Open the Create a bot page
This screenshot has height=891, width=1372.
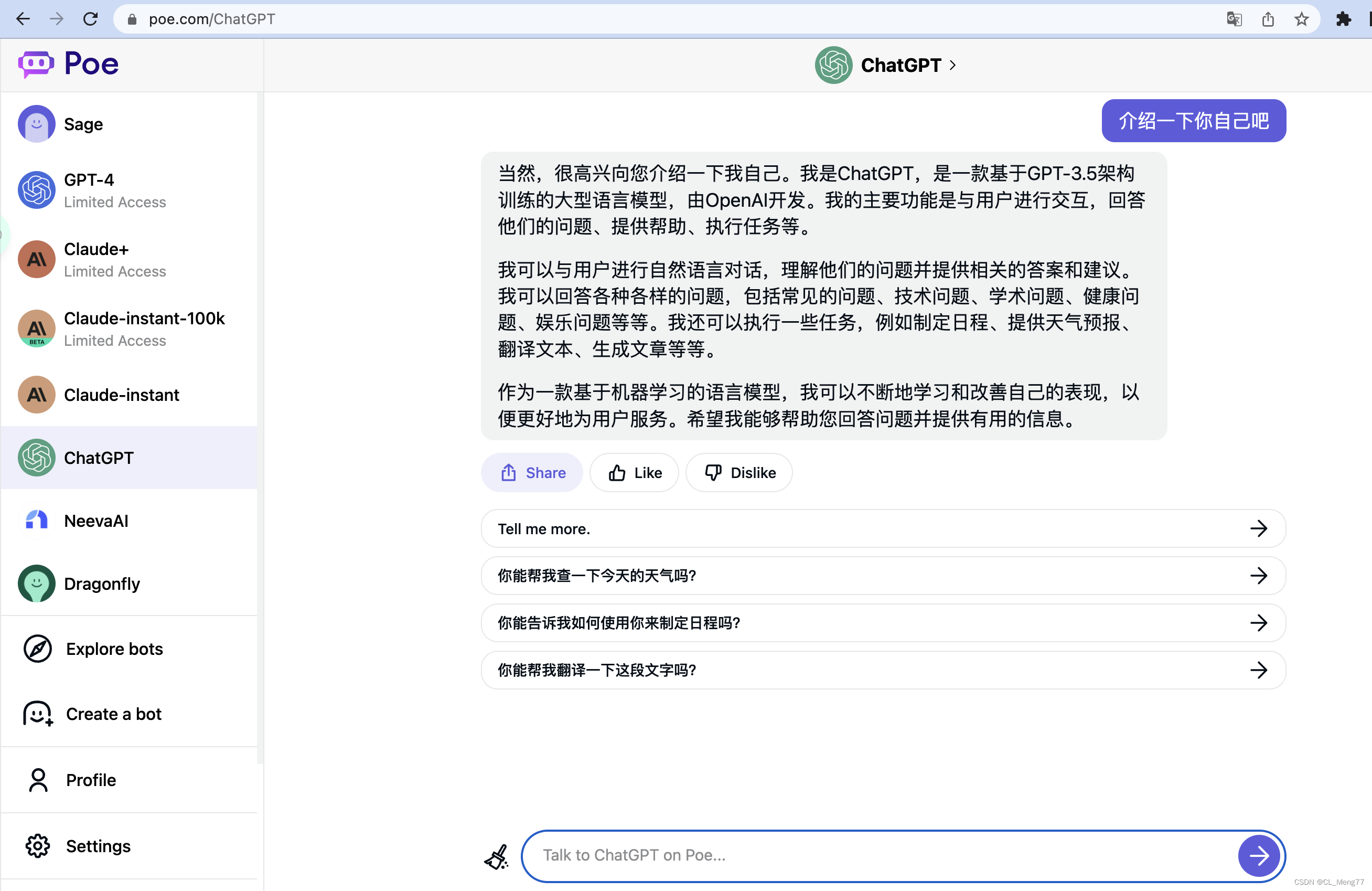pos(114,714)
